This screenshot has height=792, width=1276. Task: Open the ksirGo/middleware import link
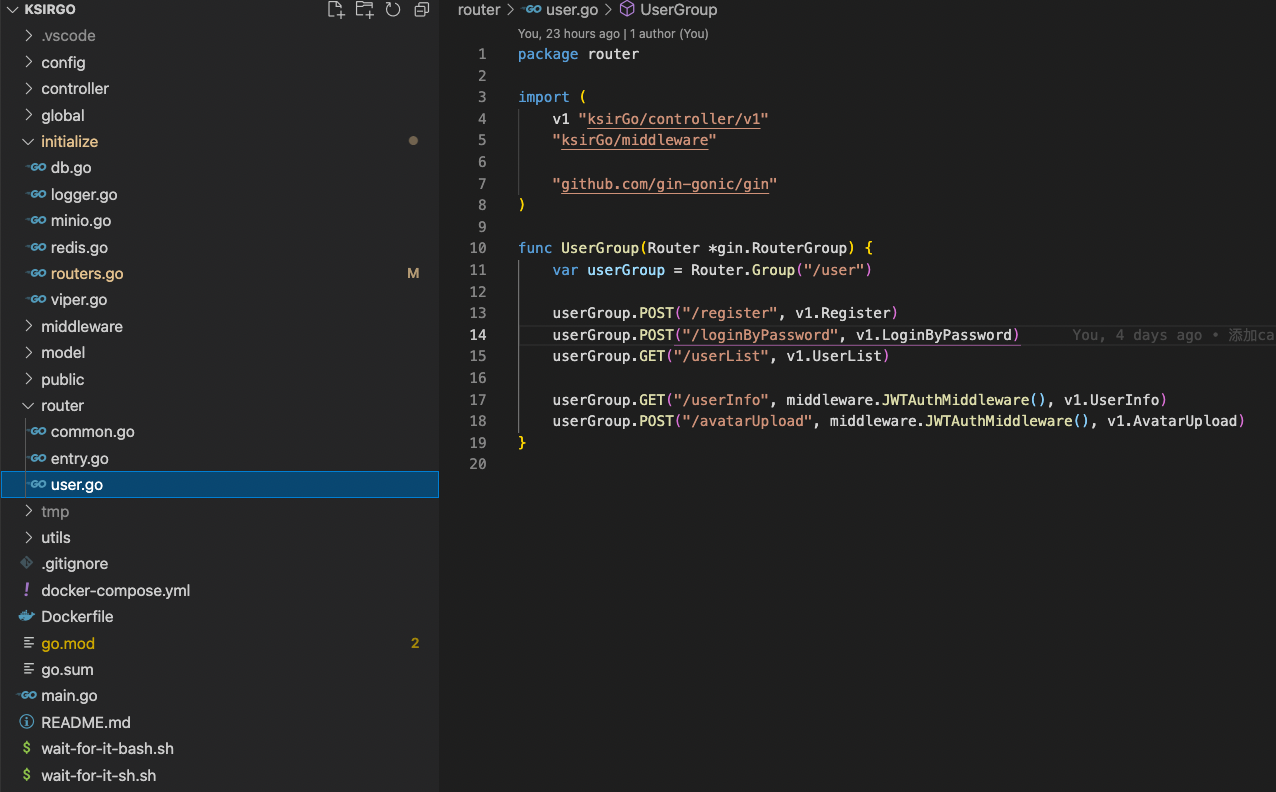click(x=635, y=140)
